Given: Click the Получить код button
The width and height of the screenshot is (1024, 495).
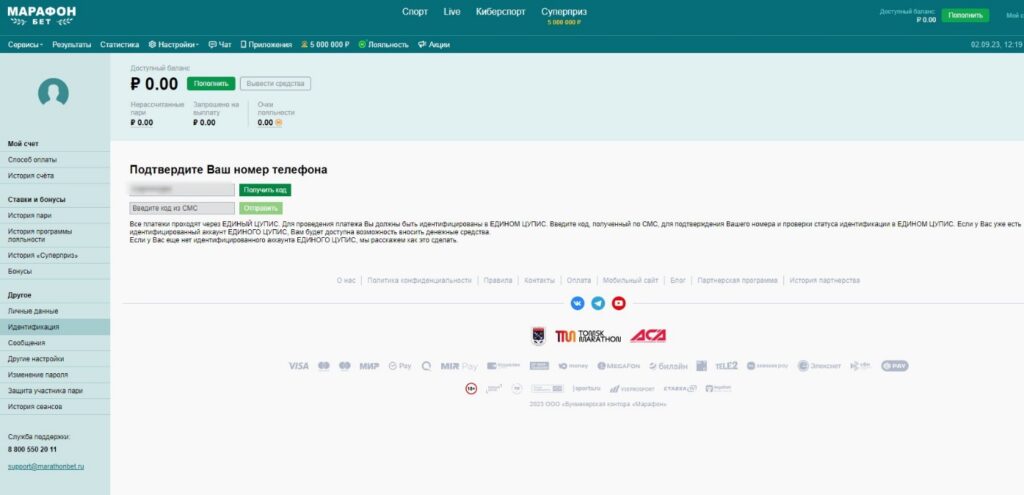Looking at the screenshot, I should coord(265,190).
